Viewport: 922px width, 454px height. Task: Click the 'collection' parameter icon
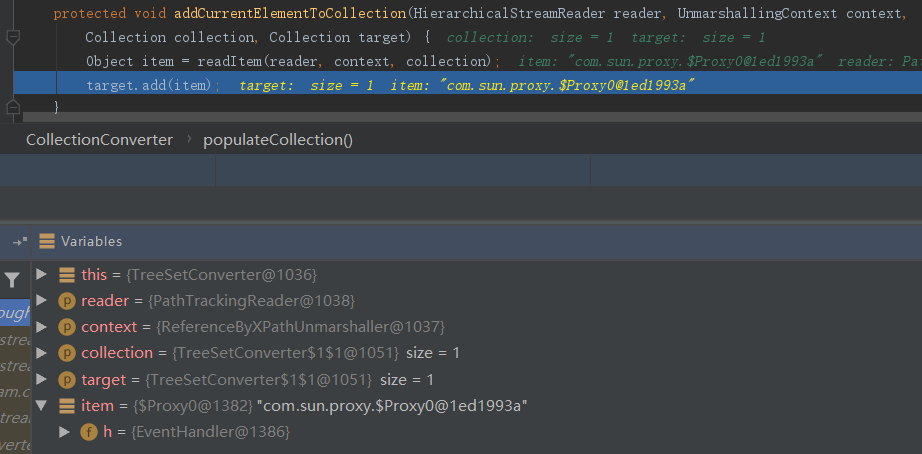point(67,353)
